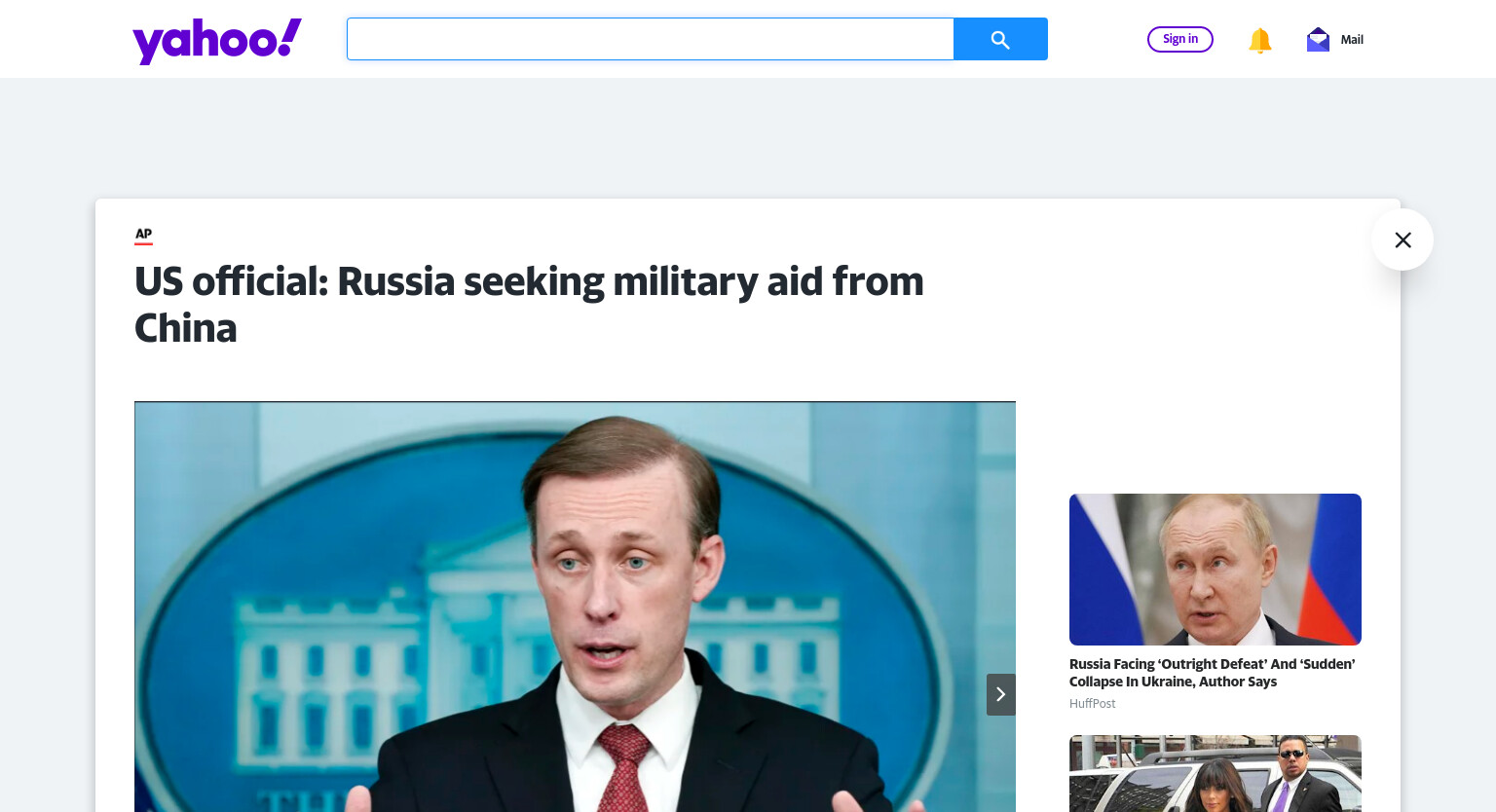Open the second related story thumbnail with car
The width and height of the screenshot is (1496, 812).
(x=1215, y=773)
